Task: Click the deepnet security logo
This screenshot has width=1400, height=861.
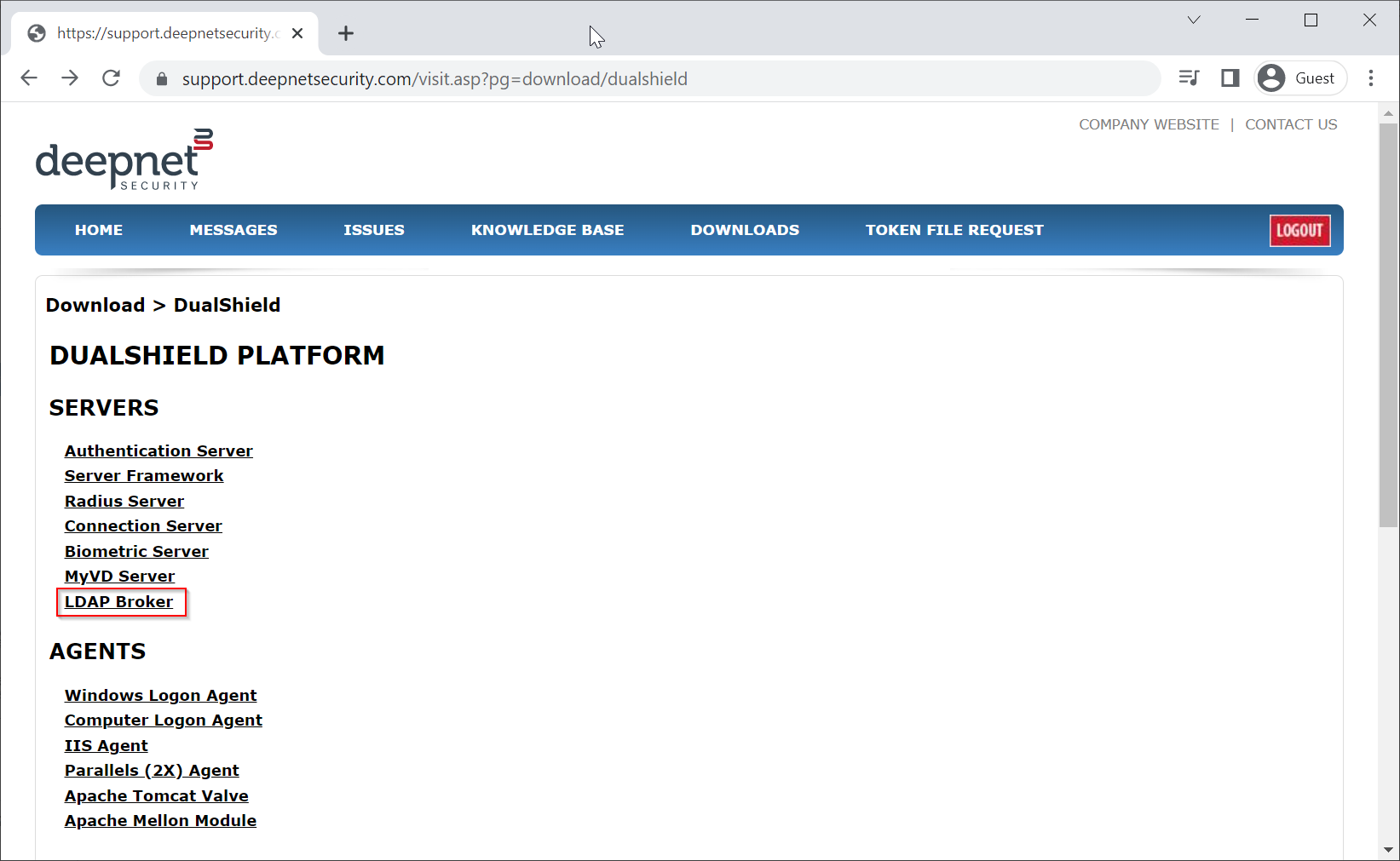Action: [x=124, y=160]
